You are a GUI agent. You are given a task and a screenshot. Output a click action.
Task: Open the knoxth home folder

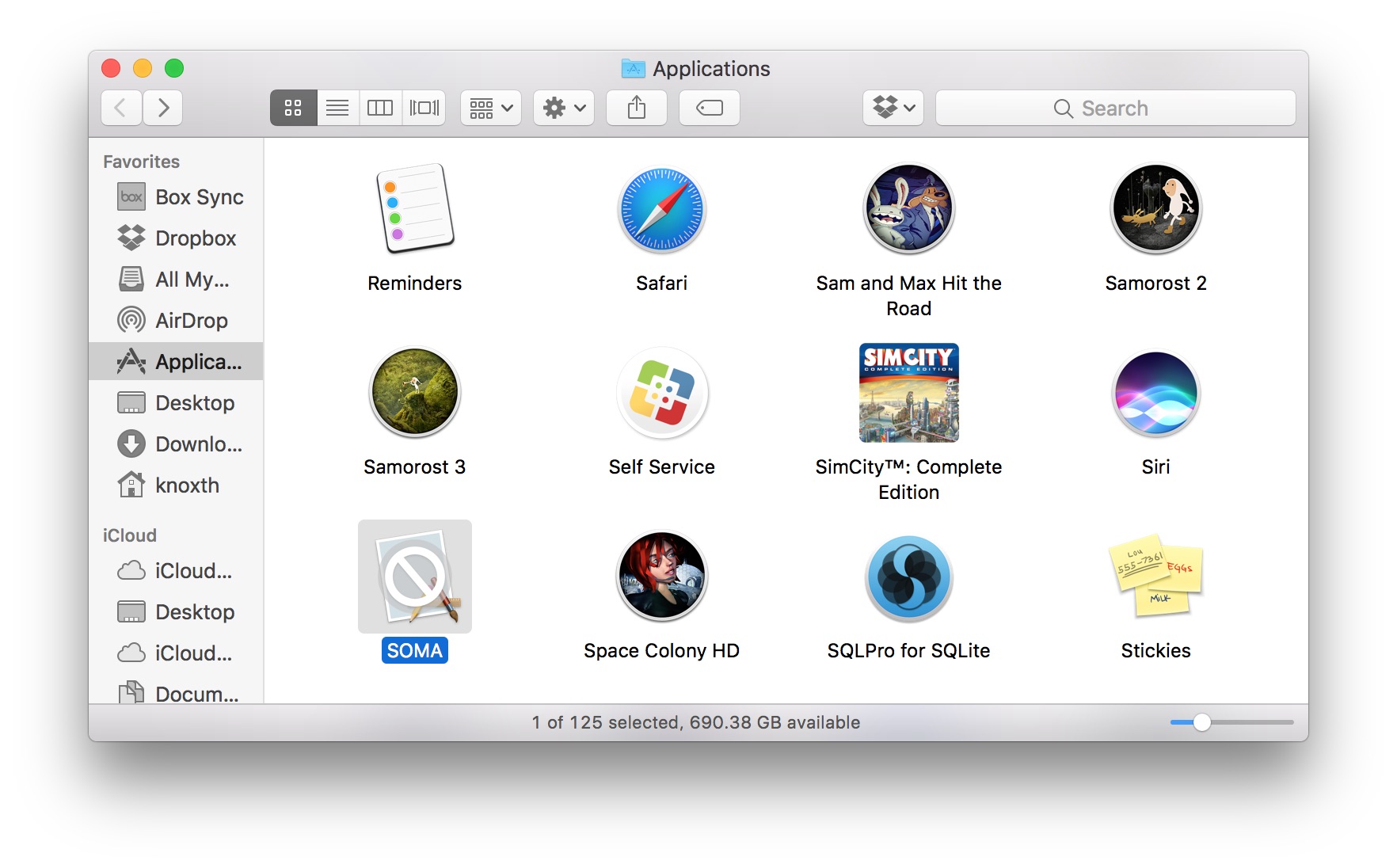pyautogui.click(x=176, y=485)
